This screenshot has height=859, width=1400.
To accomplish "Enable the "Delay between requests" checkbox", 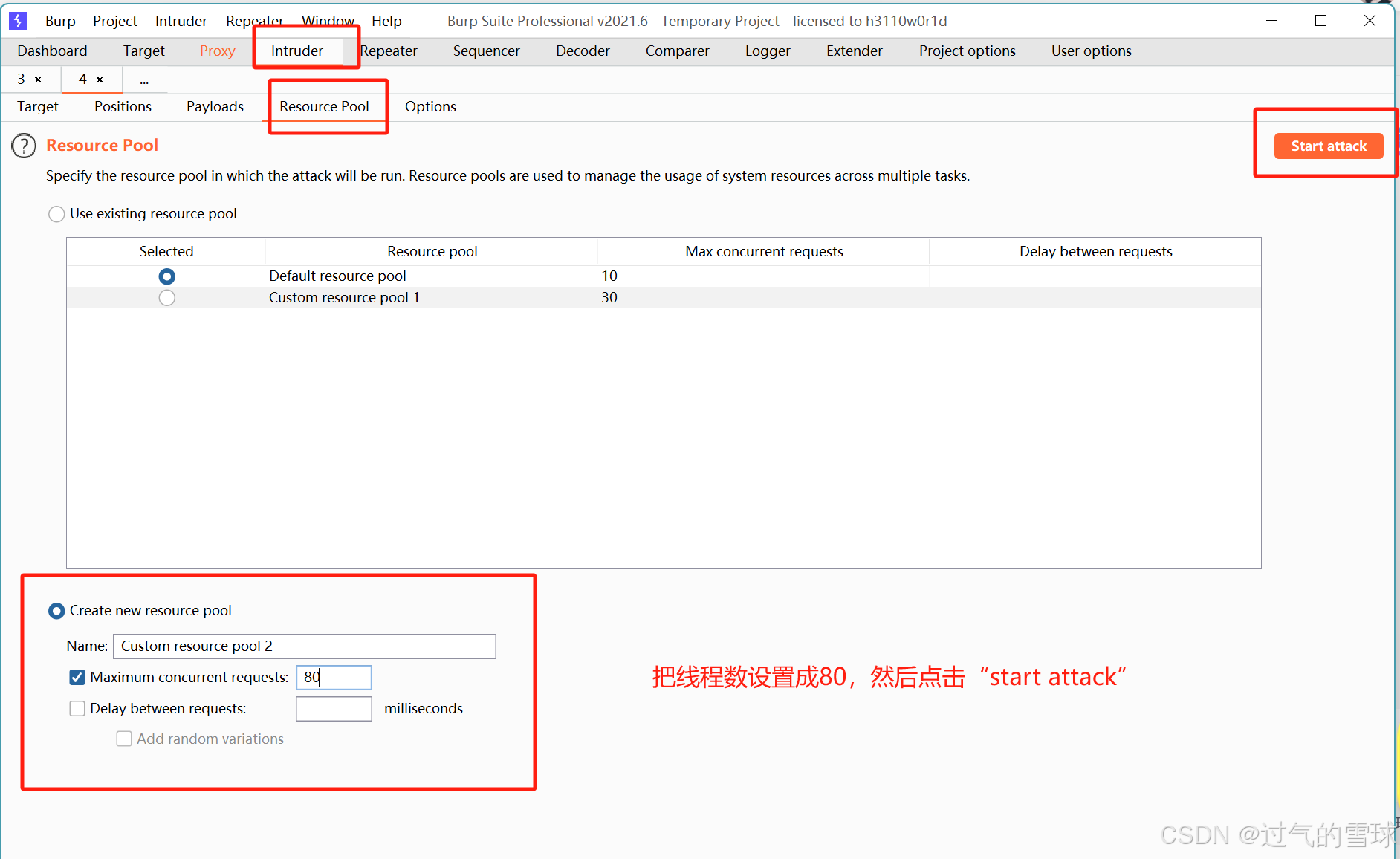I will (77, 708).
